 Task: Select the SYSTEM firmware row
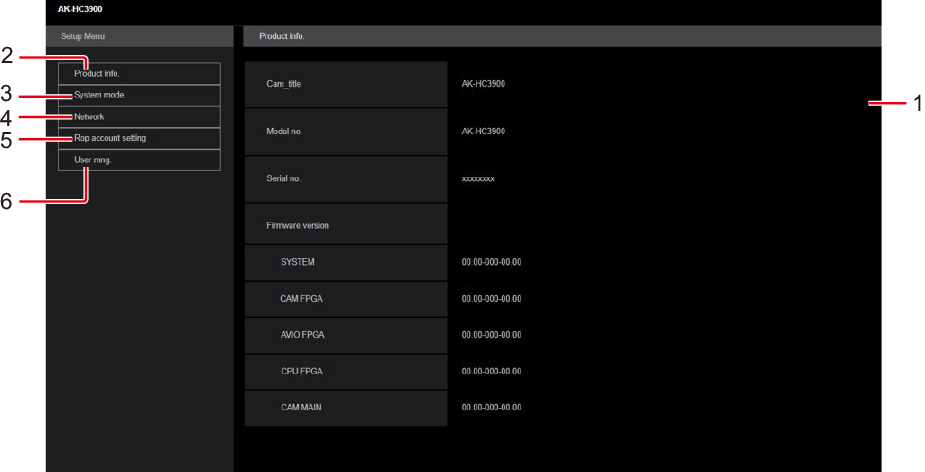[298, 262]
